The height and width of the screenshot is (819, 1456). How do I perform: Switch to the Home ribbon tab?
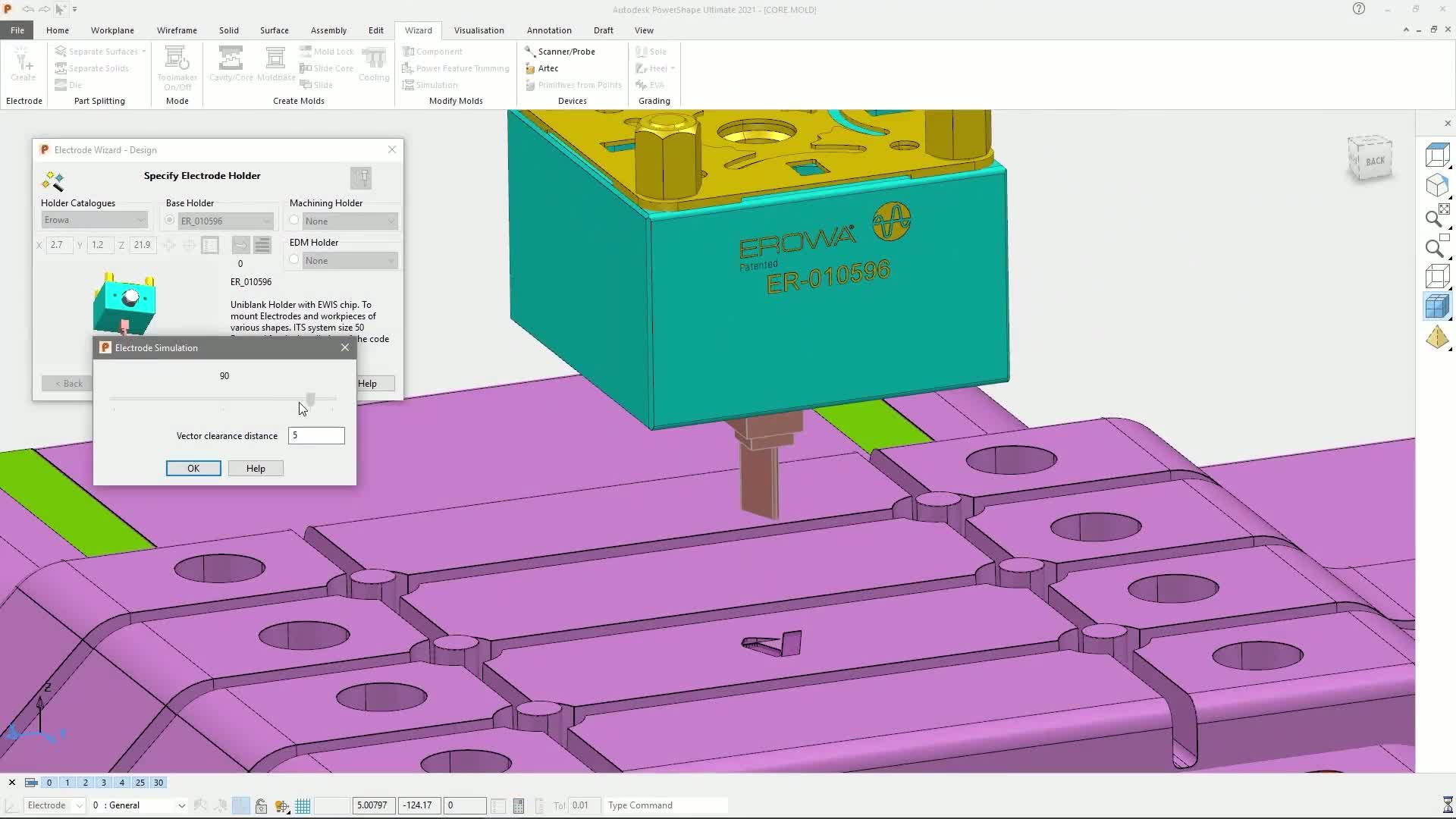coord(58,30)
